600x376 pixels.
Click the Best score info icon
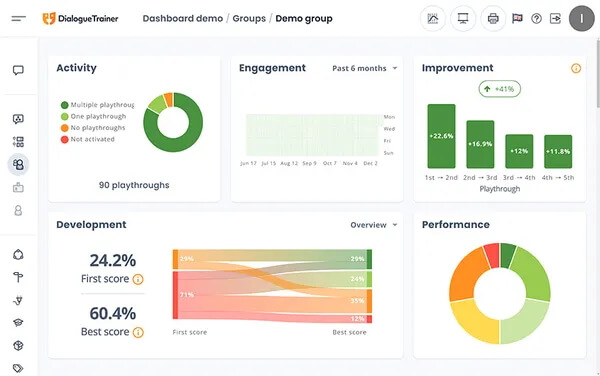(x=138, y=332)
